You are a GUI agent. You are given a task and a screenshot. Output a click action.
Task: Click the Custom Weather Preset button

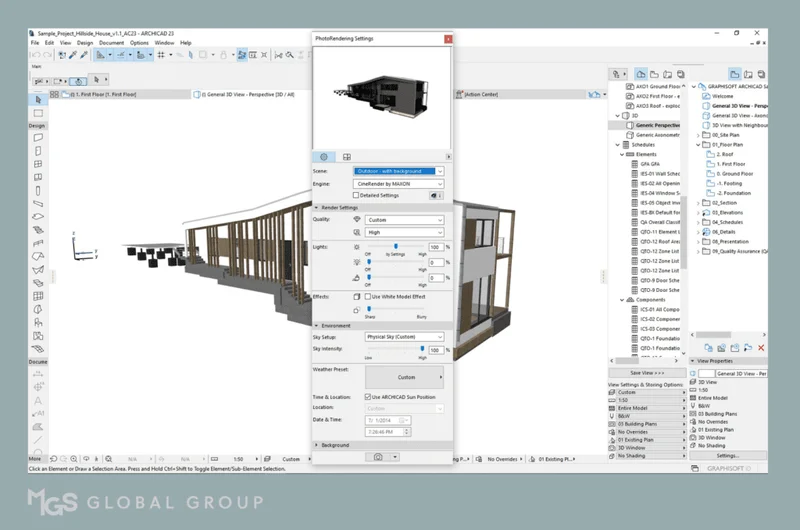click(x=406, y=377)
